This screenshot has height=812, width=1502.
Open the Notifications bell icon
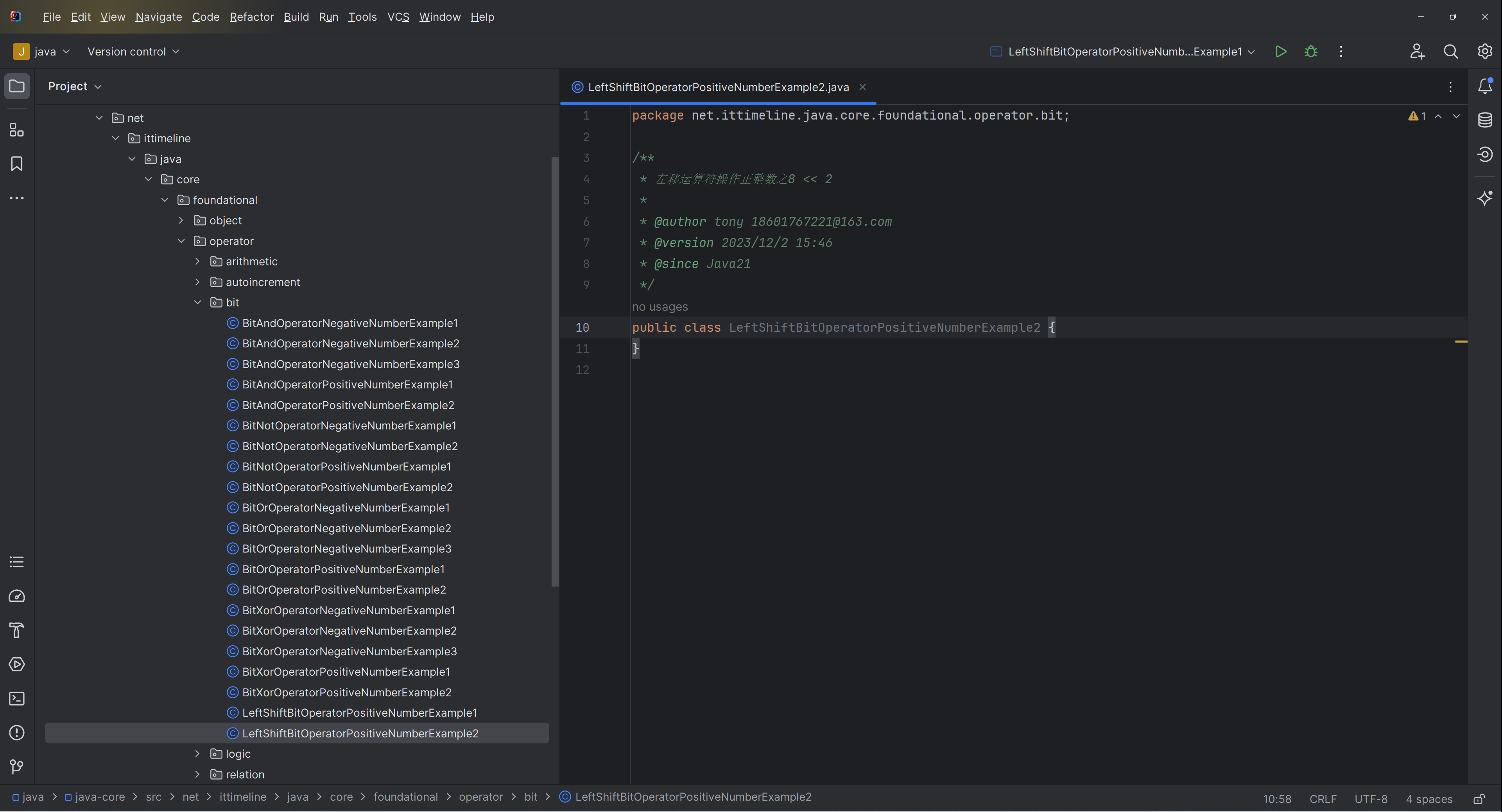coord(1484,86)
